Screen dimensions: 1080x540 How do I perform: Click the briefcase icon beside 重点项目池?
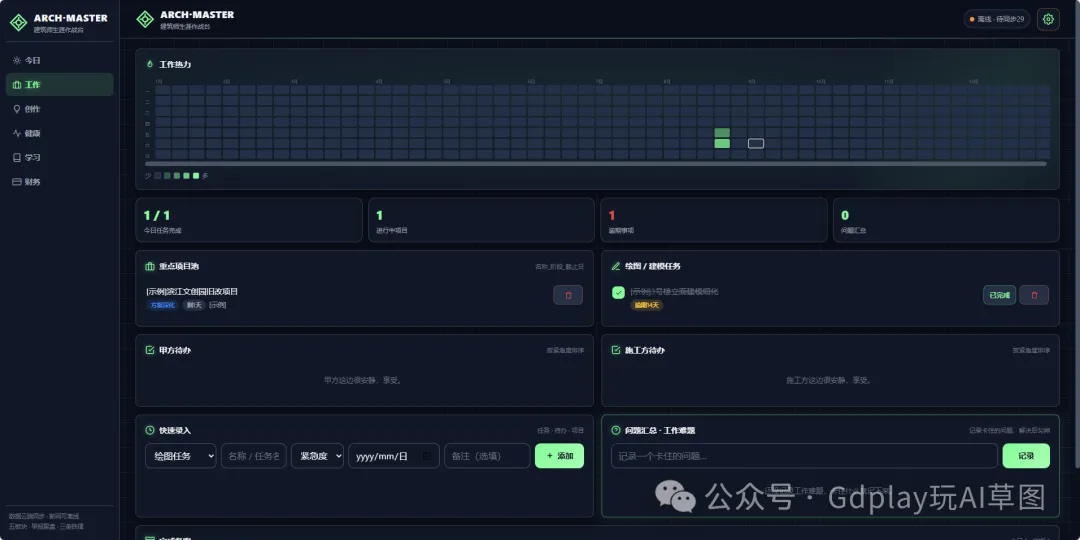click(x=149, y=266)
